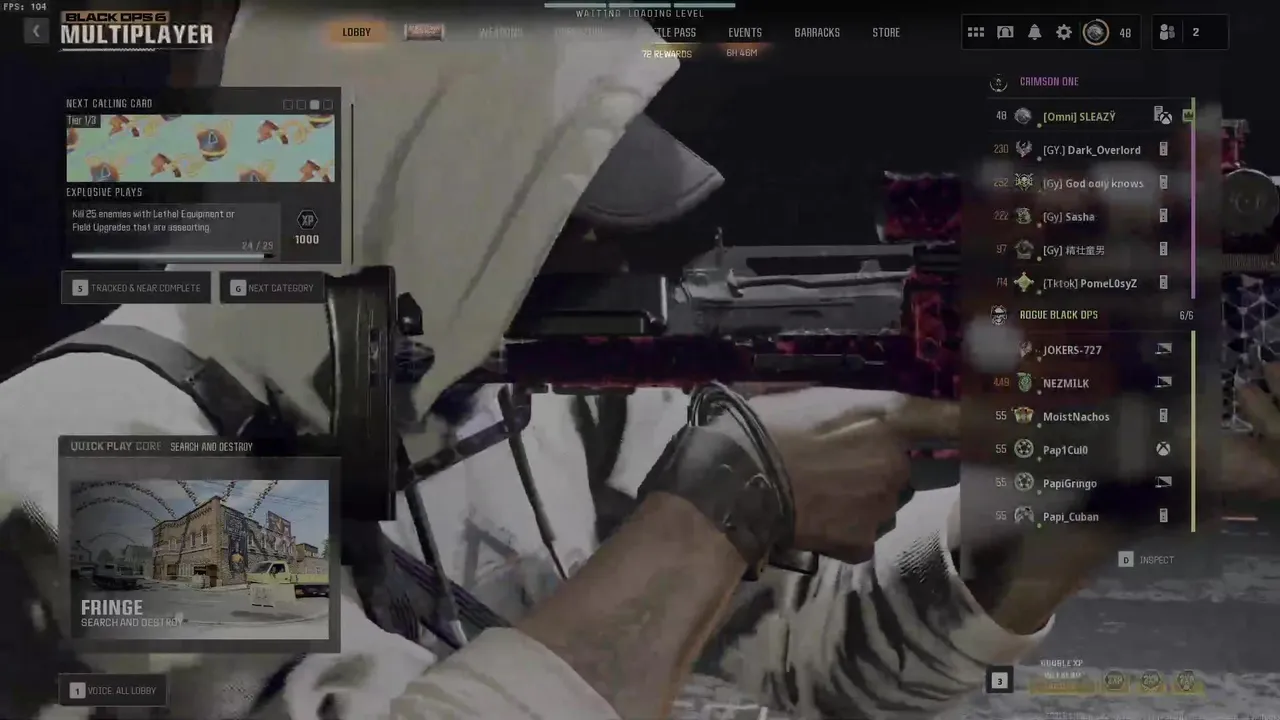Click Pap1Cul0's rank emblem icon
This screenshot has height=720, width=1280.
(x=1023, y=450)
